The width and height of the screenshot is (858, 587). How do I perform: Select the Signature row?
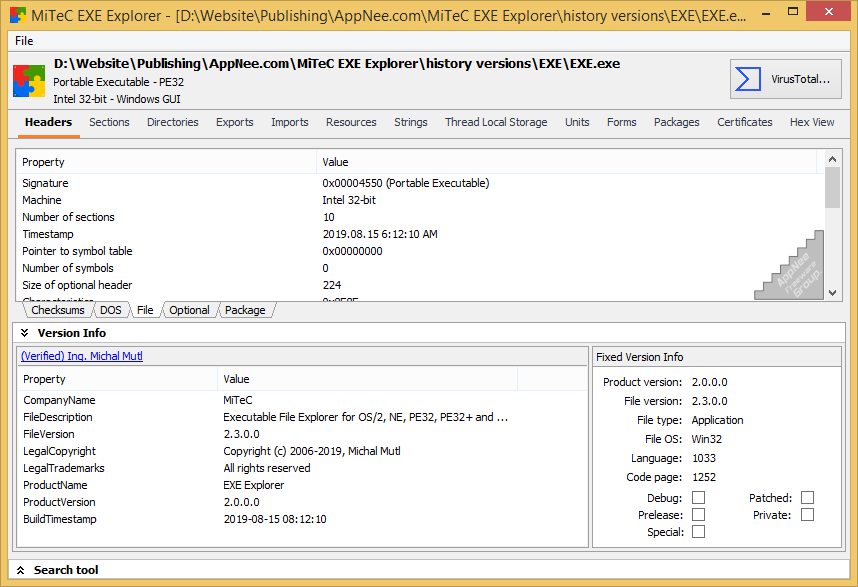point(420,183)
